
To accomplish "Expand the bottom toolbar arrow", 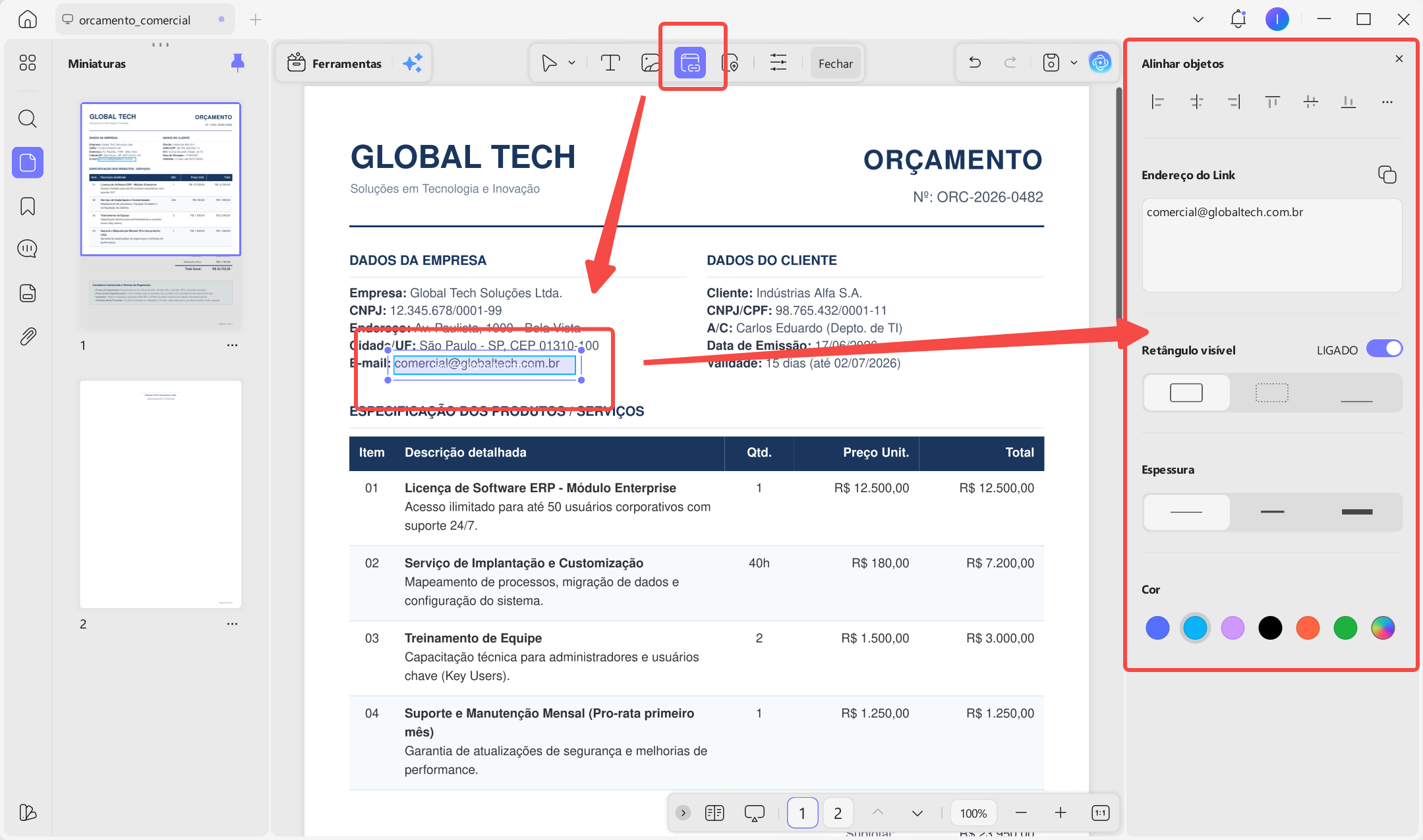I will pos(683,813).
